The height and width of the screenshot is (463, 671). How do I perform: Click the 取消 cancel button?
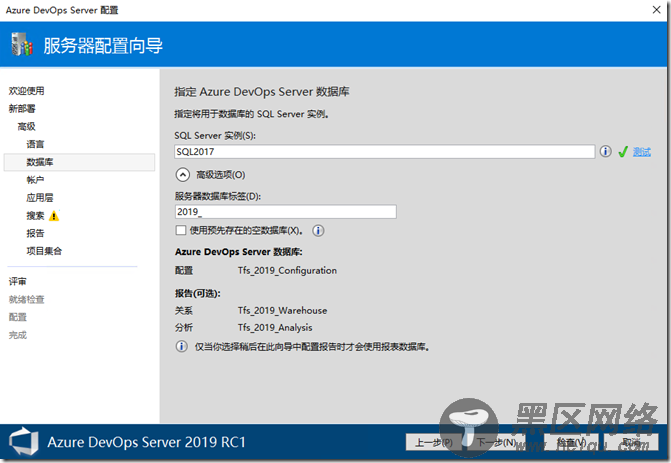coord(631,442)
